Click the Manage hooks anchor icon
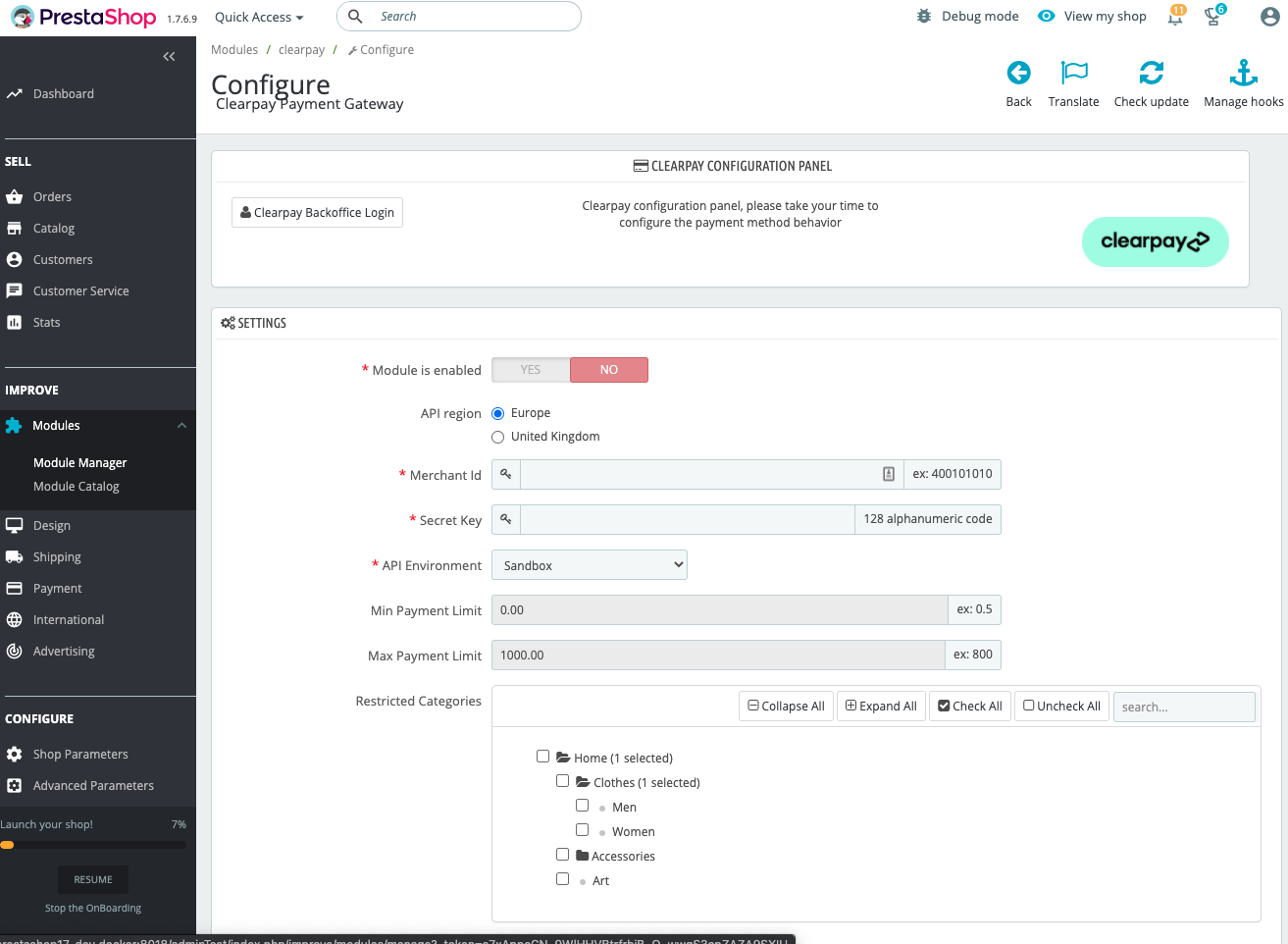The image size is (1288, 944). point(1243,73)
